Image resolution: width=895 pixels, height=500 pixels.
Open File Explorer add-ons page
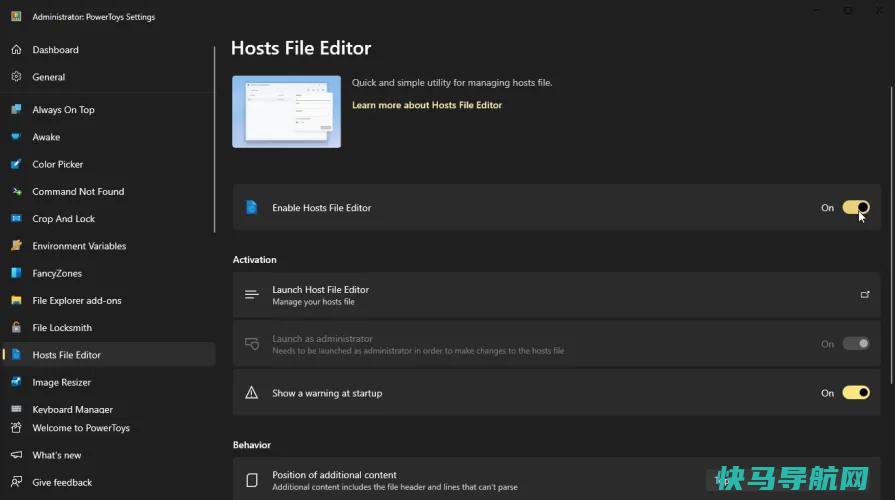tap(108, 300)
